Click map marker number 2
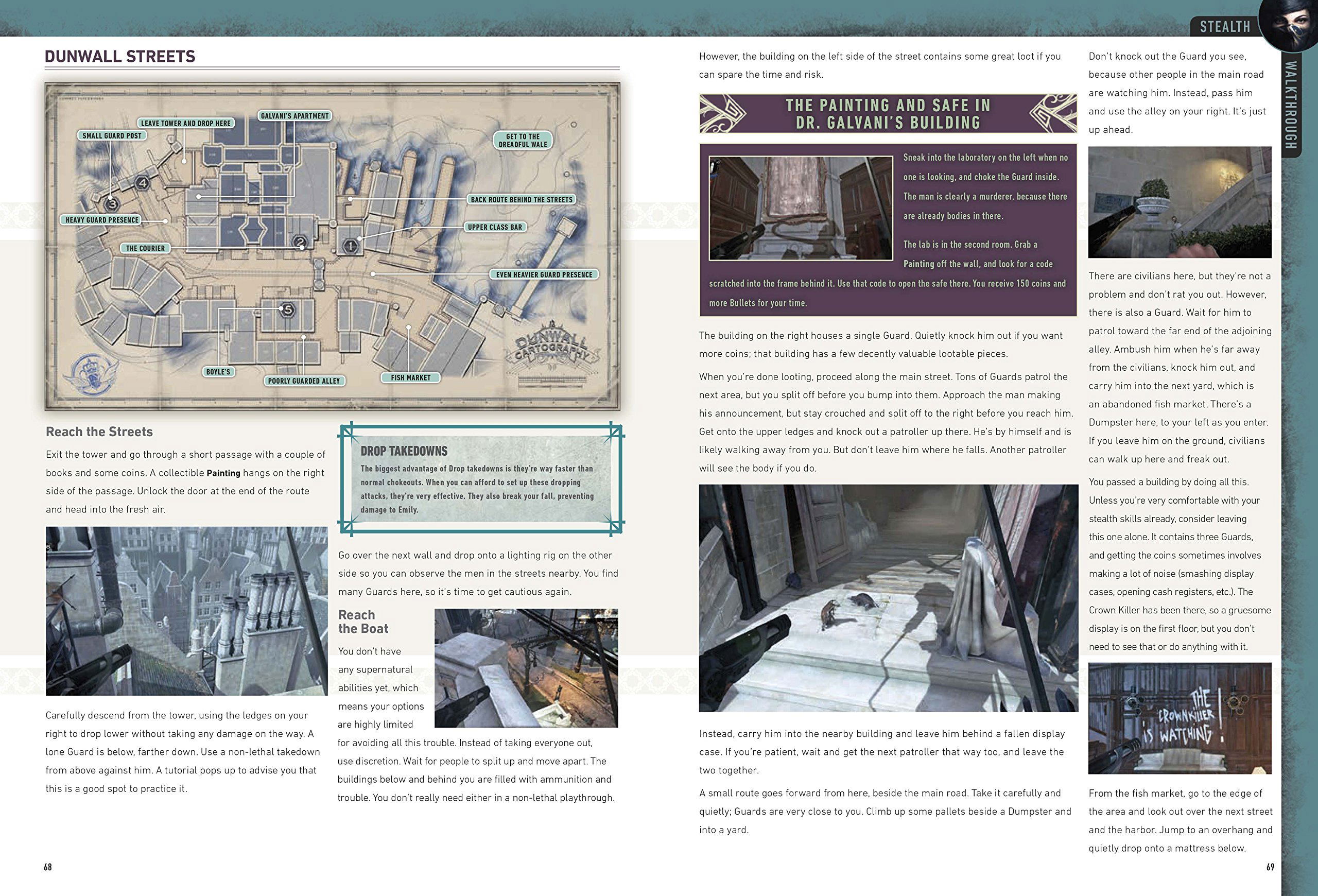This screenshot has width=1318, height=896. [300, 243]
